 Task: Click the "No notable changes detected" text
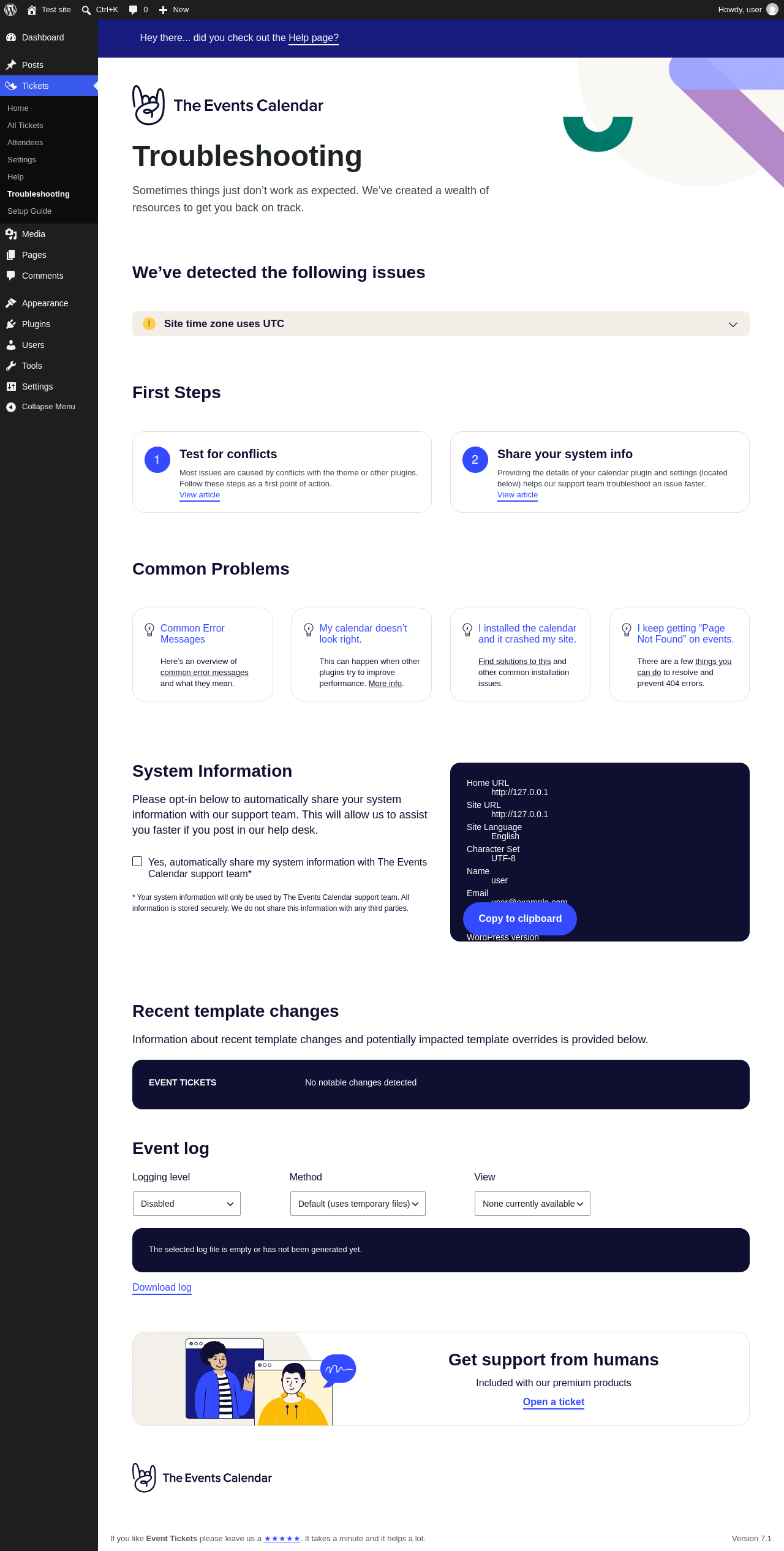pos(361,1082)
